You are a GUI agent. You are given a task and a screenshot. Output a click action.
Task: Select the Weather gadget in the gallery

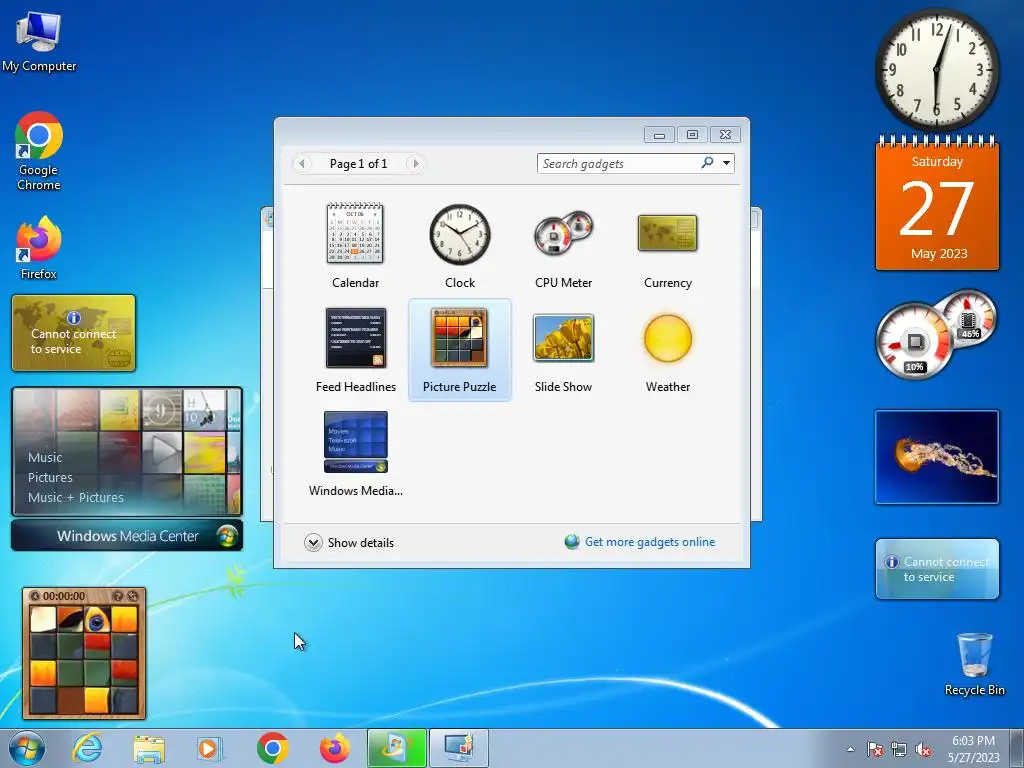click(667, 349)
